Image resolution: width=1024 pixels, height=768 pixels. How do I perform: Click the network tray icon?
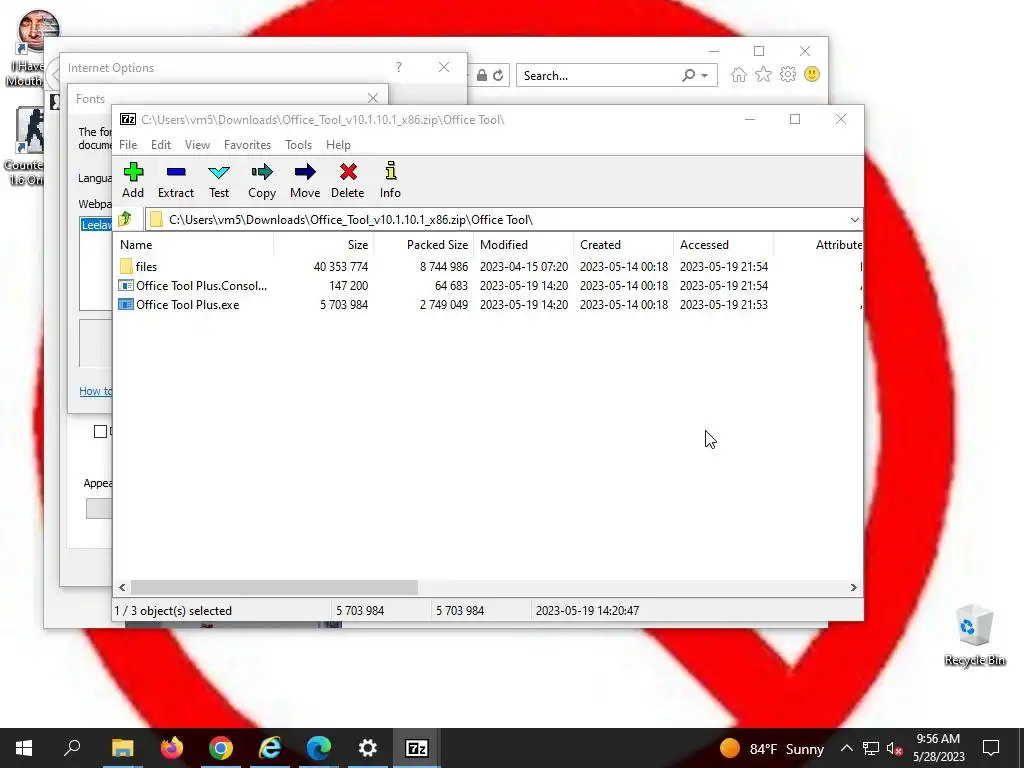[871, 748]
